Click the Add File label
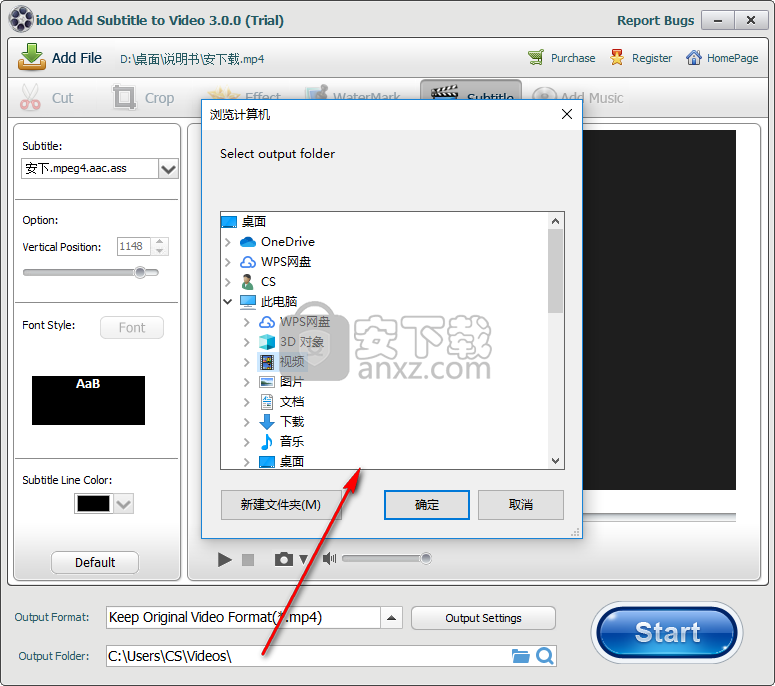This screenshot has height=686, width=775. point(77,58)
